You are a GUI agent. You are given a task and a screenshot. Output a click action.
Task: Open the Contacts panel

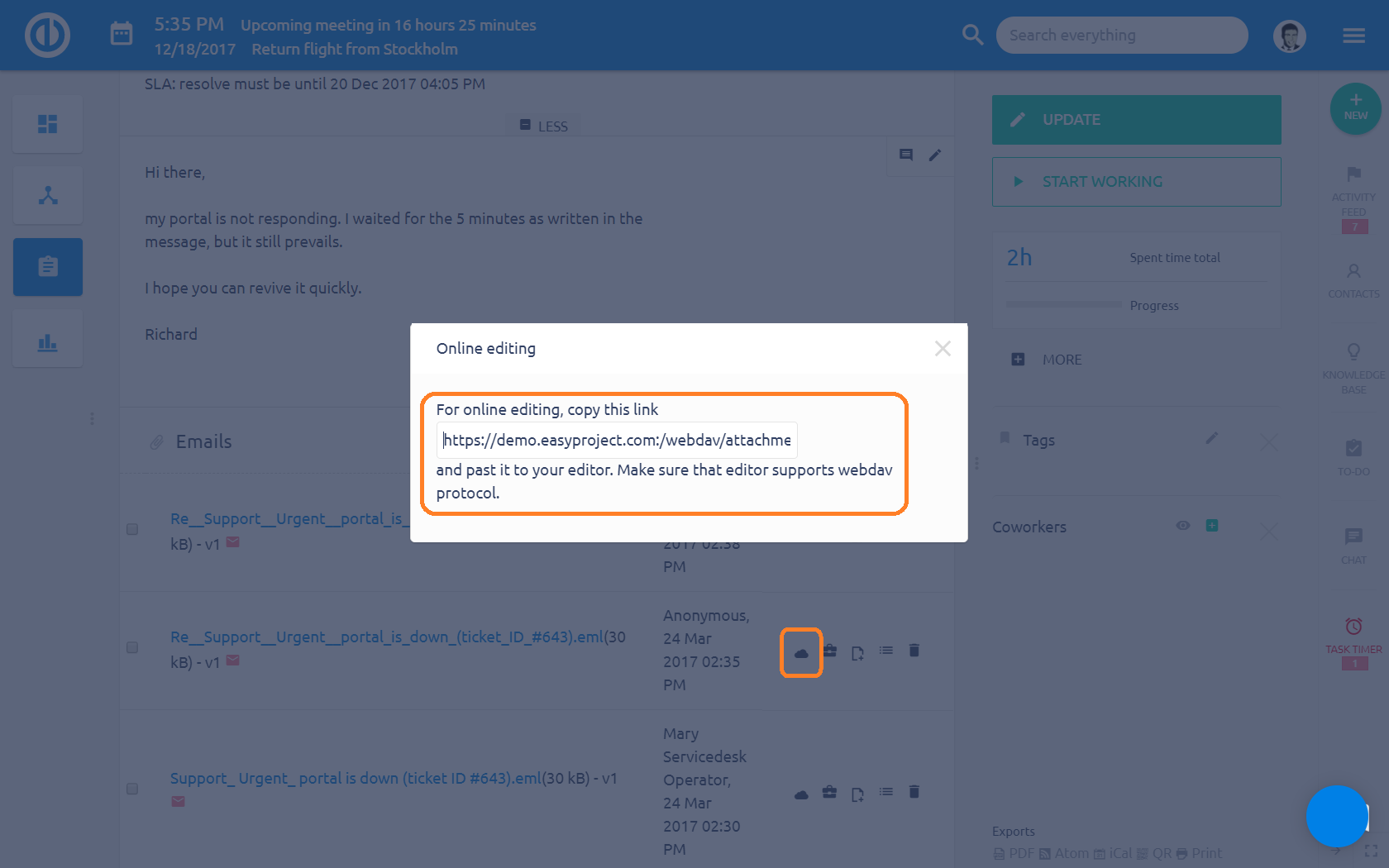coord(1353,281)
